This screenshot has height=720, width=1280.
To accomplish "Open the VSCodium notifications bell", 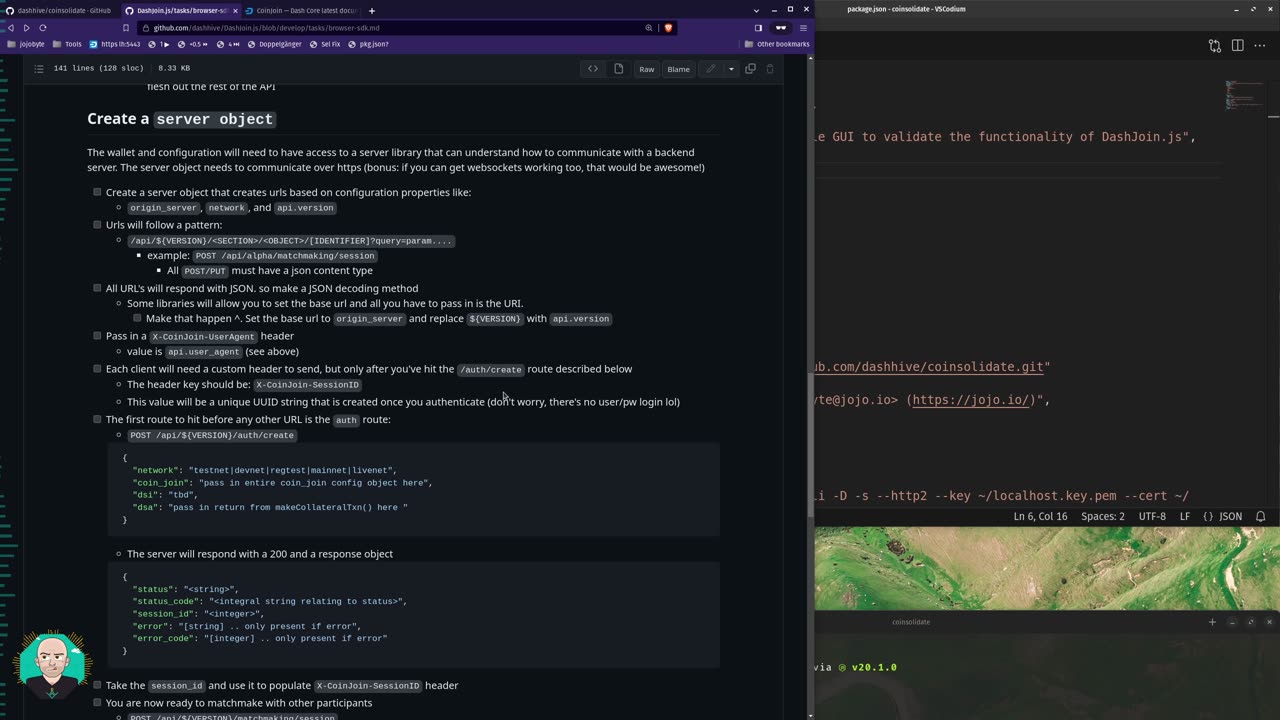I will click(1261, 516).
